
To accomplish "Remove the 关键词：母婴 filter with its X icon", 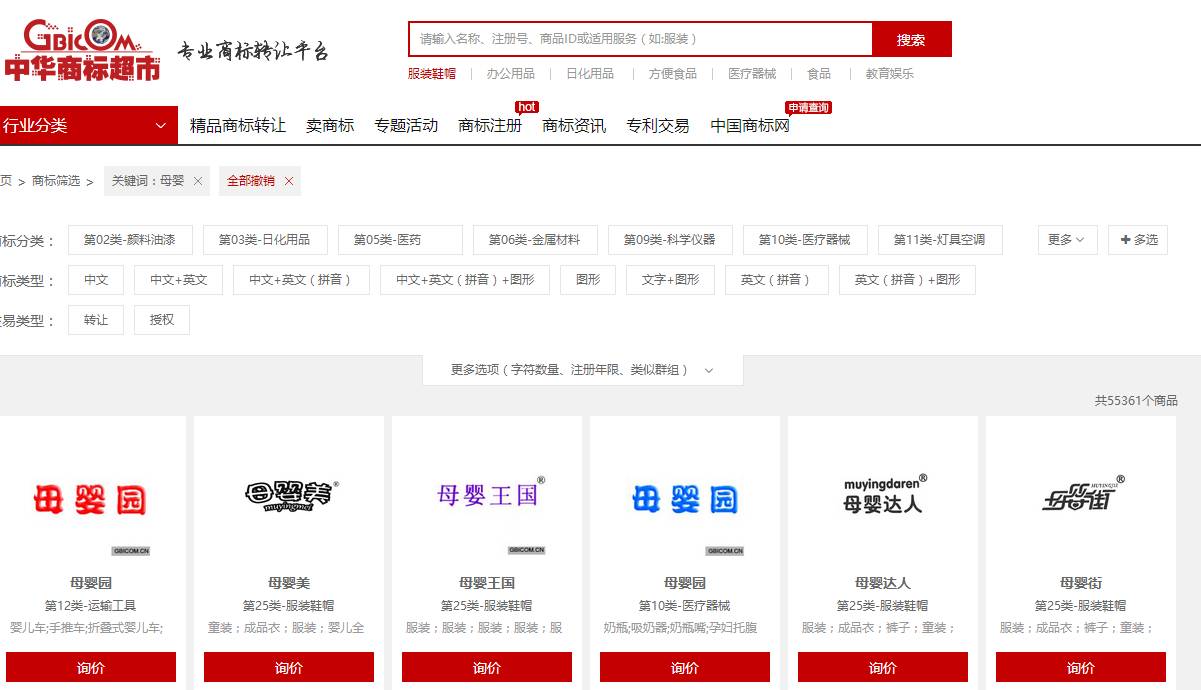I will pyautogui.click(x=196, y=181).
